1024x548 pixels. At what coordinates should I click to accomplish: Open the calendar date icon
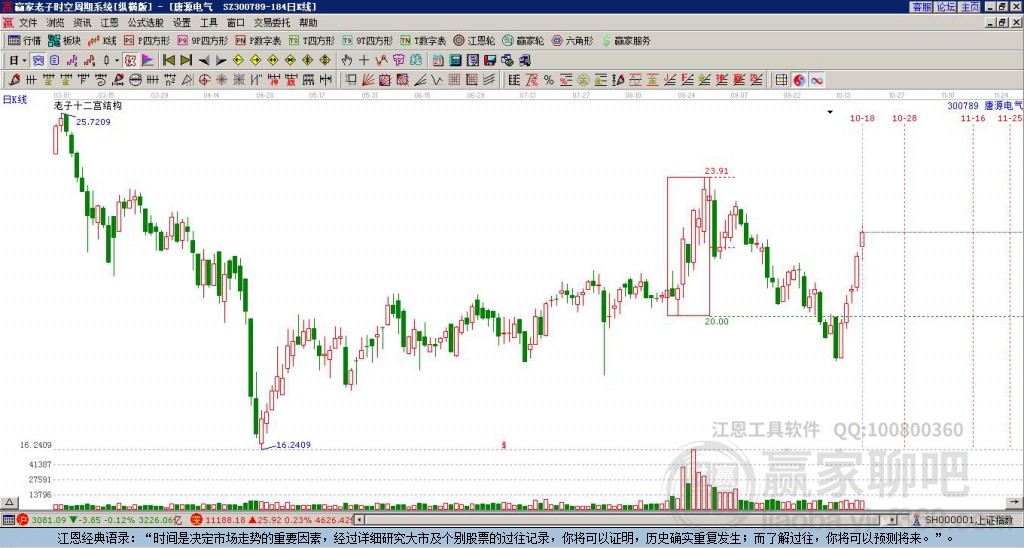(x=438, y=61)
